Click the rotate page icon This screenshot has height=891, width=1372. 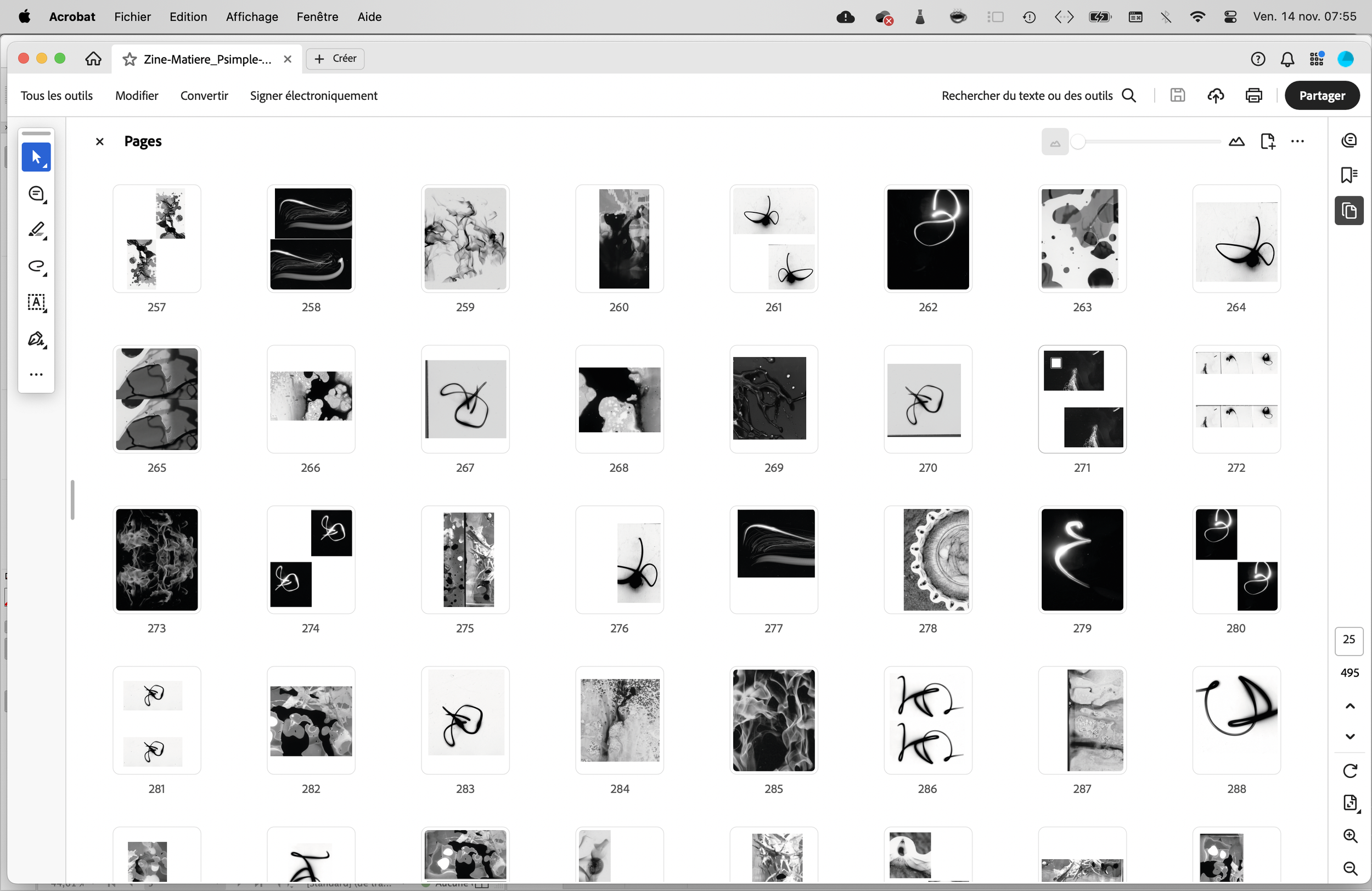click(x=1349, y=771)
